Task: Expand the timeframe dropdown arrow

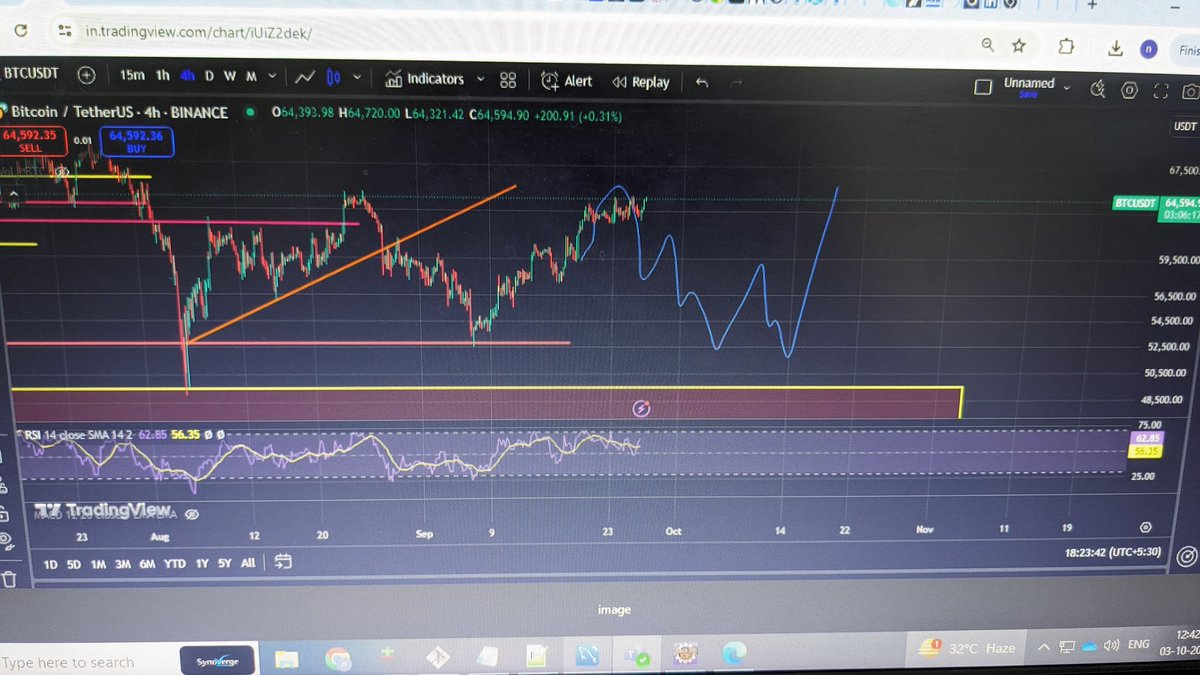Action: pyautogui.click(x=272, y=76)
